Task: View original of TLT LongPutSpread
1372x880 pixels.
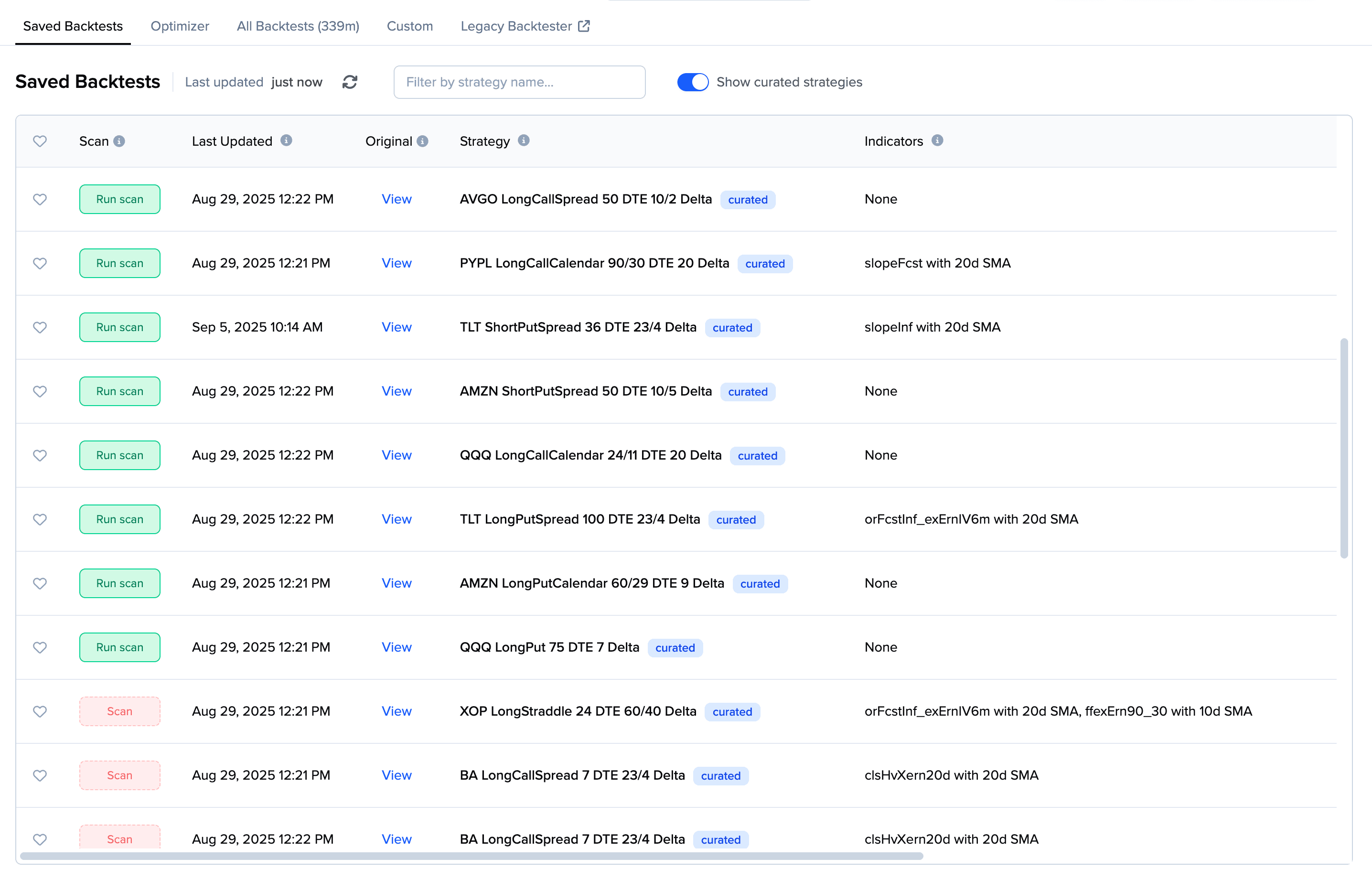Action: tap(397, 519)
